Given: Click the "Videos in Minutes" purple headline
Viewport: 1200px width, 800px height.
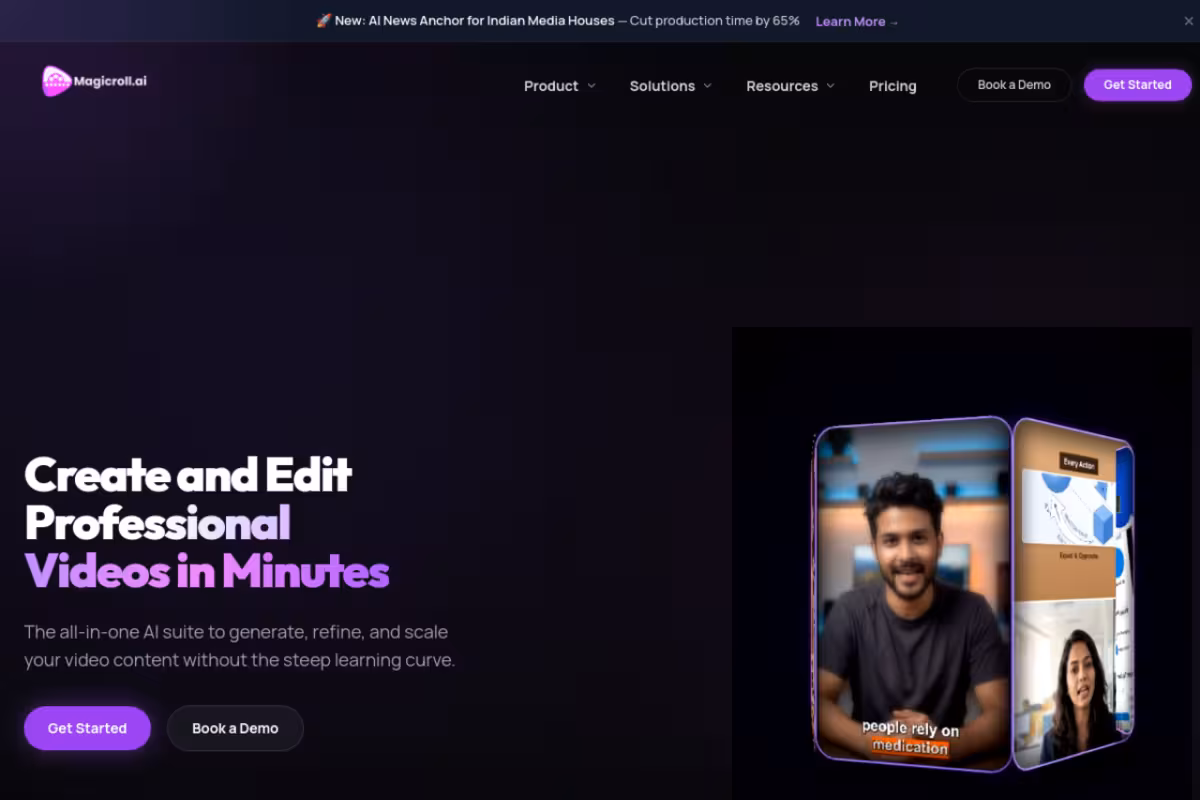Looking at the screenshot, I should pos(207,571).
